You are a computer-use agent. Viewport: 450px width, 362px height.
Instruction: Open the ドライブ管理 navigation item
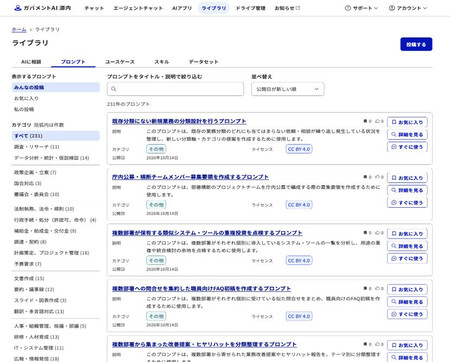(251, 8)
